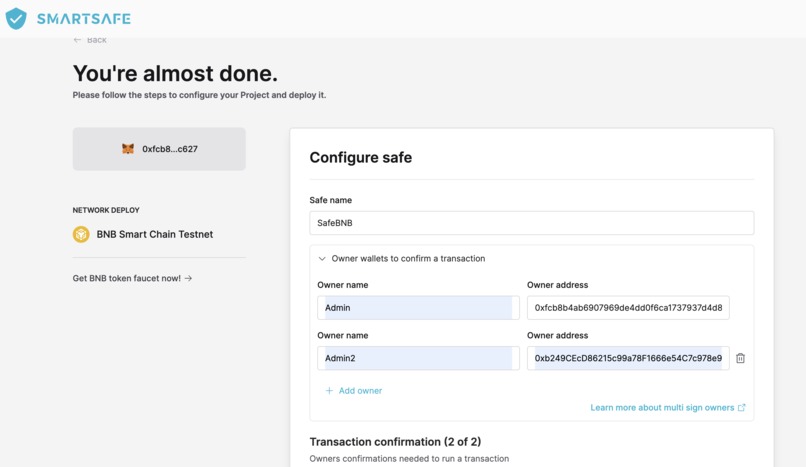Click Owners confirmations needed to run text

click(409, 458)
